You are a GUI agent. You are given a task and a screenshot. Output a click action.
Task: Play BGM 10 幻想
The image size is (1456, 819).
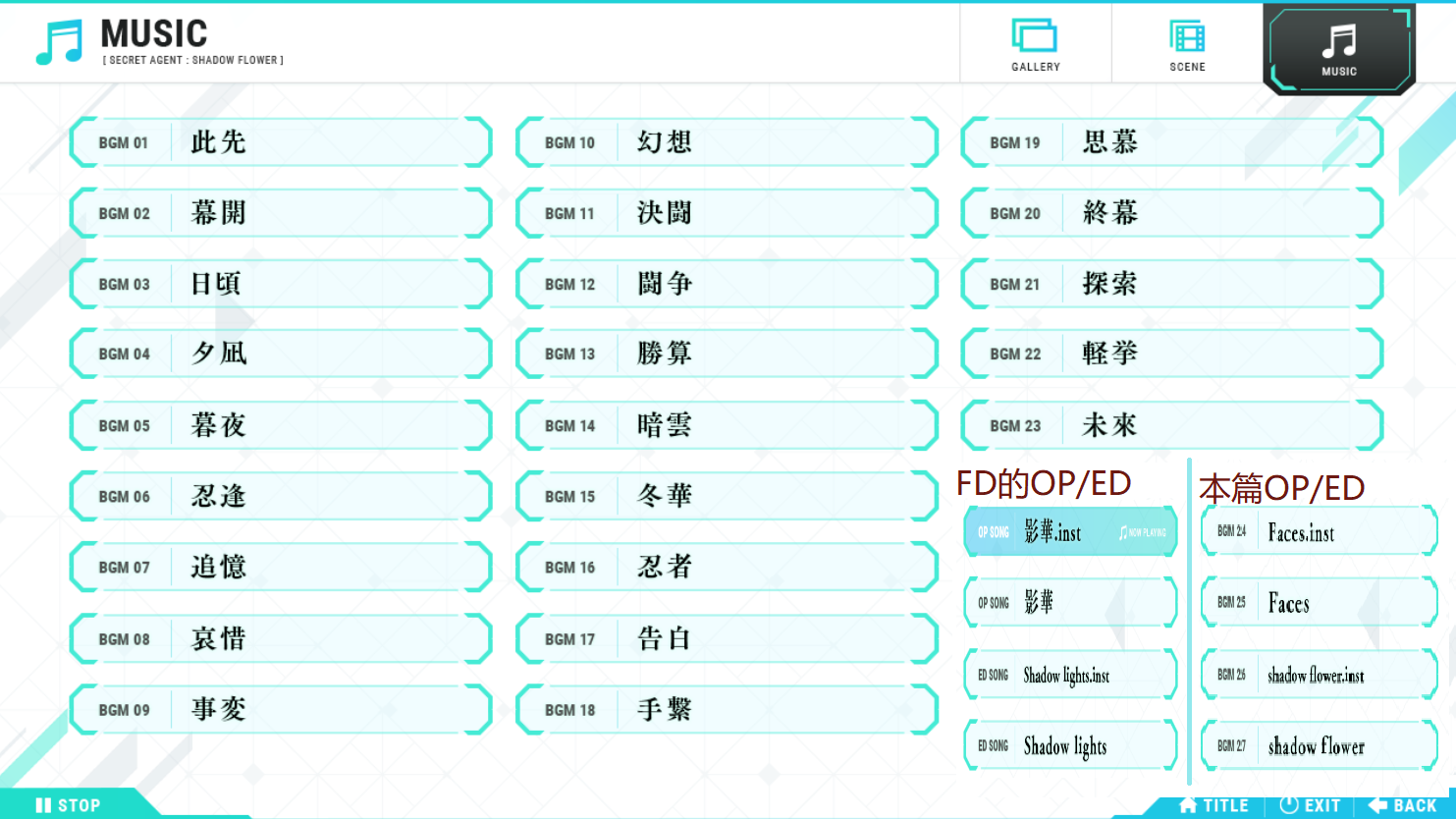click(727, 142)
